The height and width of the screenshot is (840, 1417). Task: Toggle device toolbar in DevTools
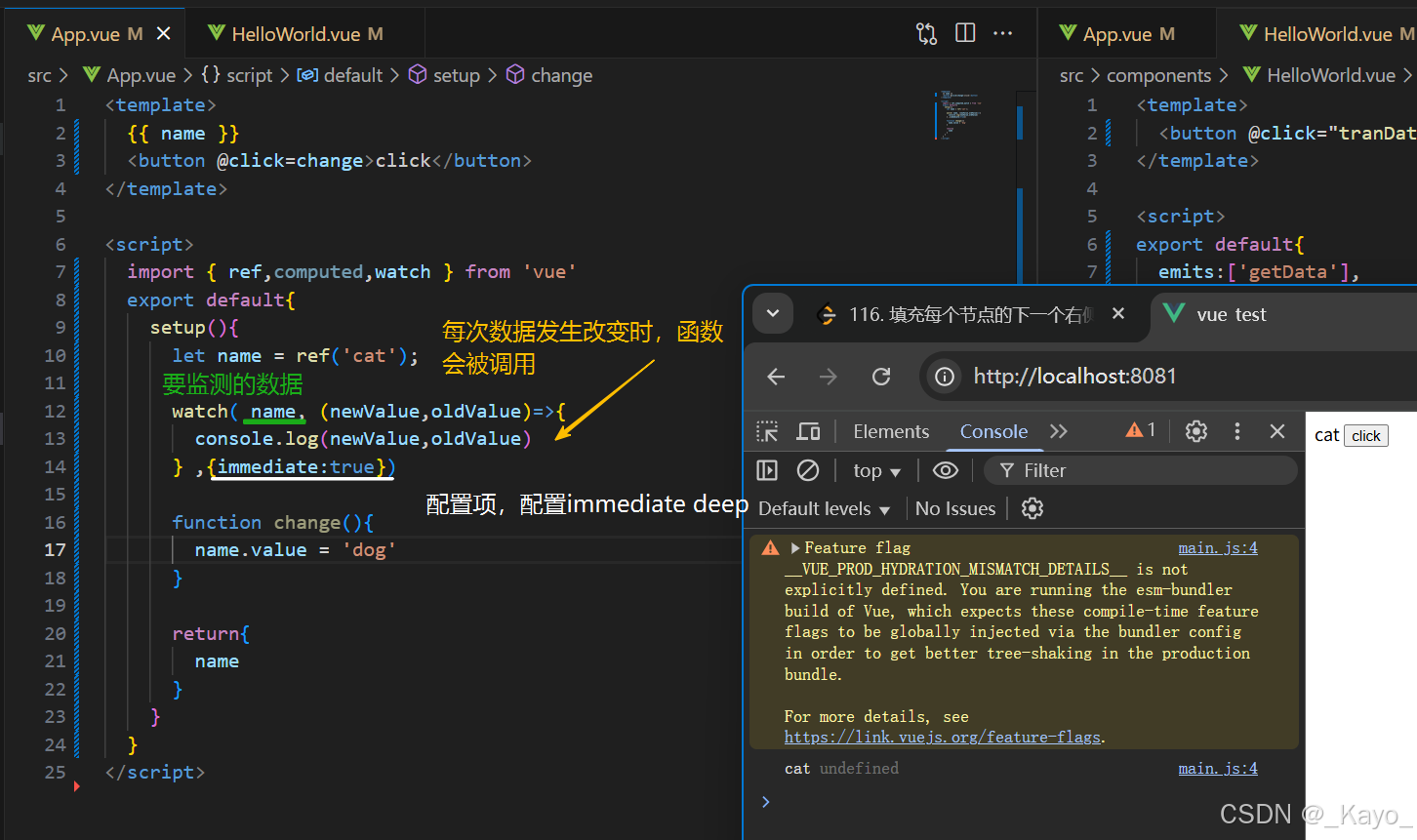(808, 431)
